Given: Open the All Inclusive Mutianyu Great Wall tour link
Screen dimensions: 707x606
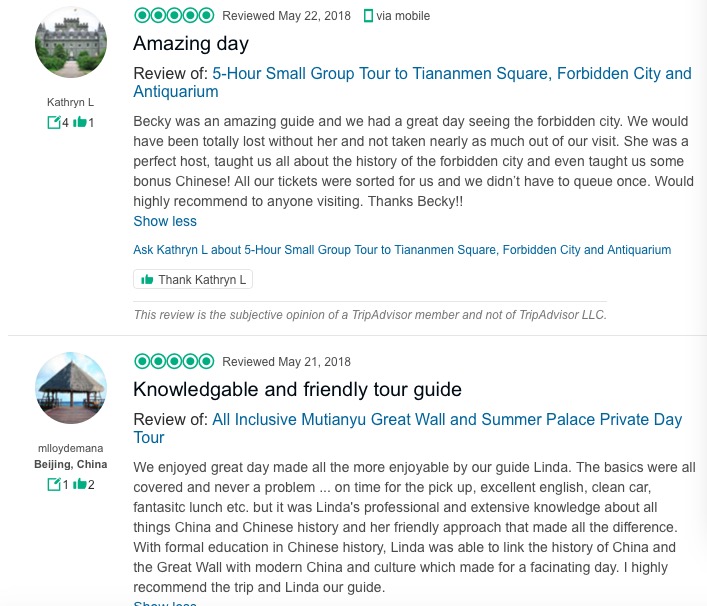Looking at the screenshot, I should pos(447,420).
